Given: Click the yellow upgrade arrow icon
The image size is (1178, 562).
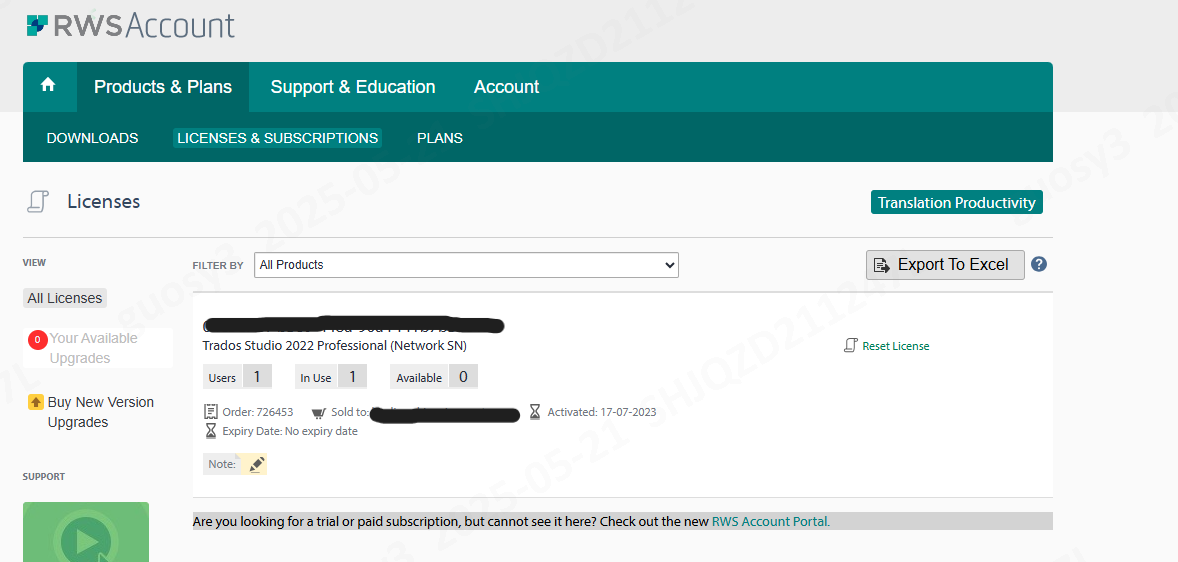Looking at the screenshot, I should click(x=36, y=402).
